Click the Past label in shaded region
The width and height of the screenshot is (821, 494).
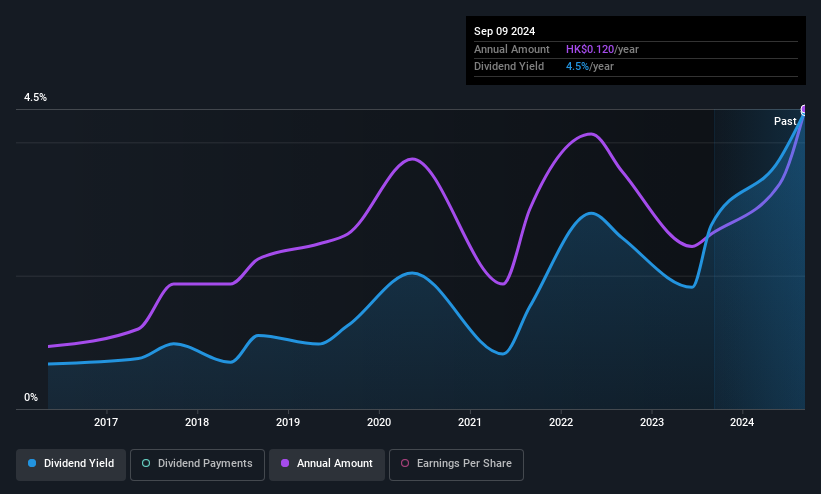tap(785, 122)
